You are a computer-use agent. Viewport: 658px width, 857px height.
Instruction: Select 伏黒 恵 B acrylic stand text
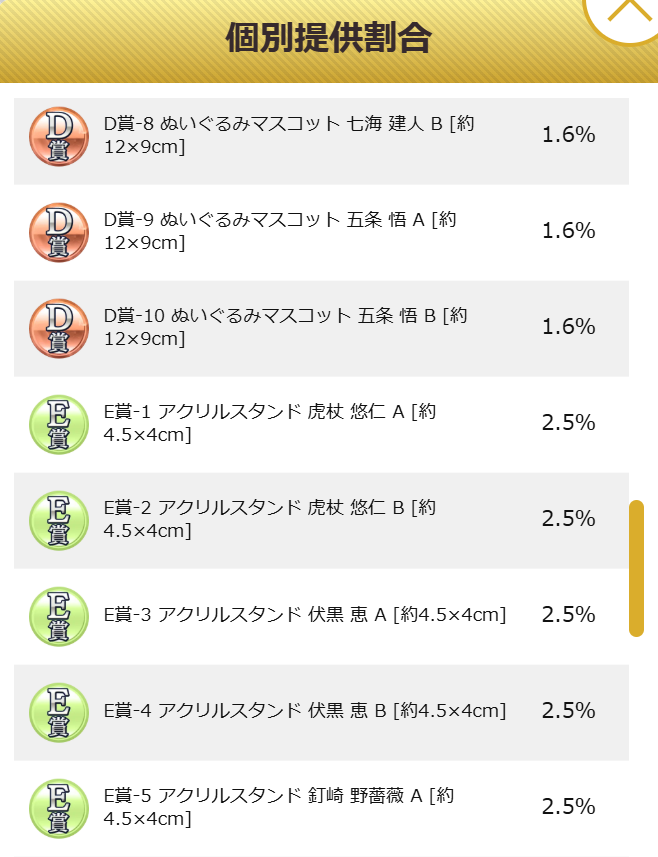point(305,711)
